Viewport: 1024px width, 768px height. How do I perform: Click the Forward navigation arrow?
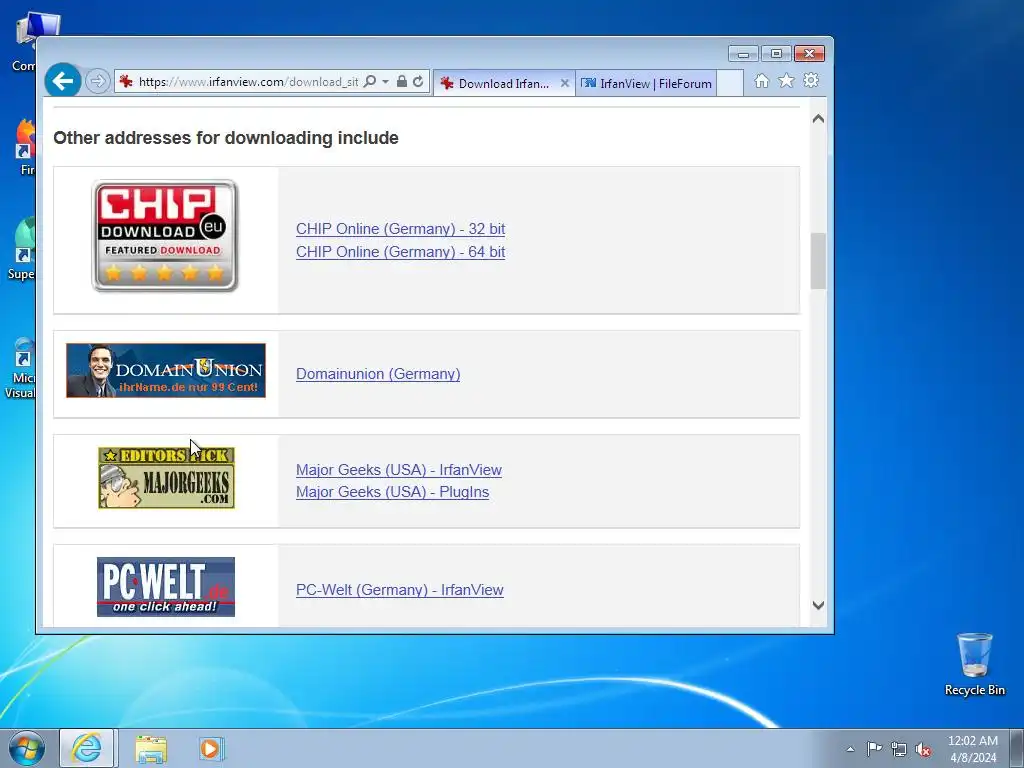pyautogui.click(x=97, y=82)
